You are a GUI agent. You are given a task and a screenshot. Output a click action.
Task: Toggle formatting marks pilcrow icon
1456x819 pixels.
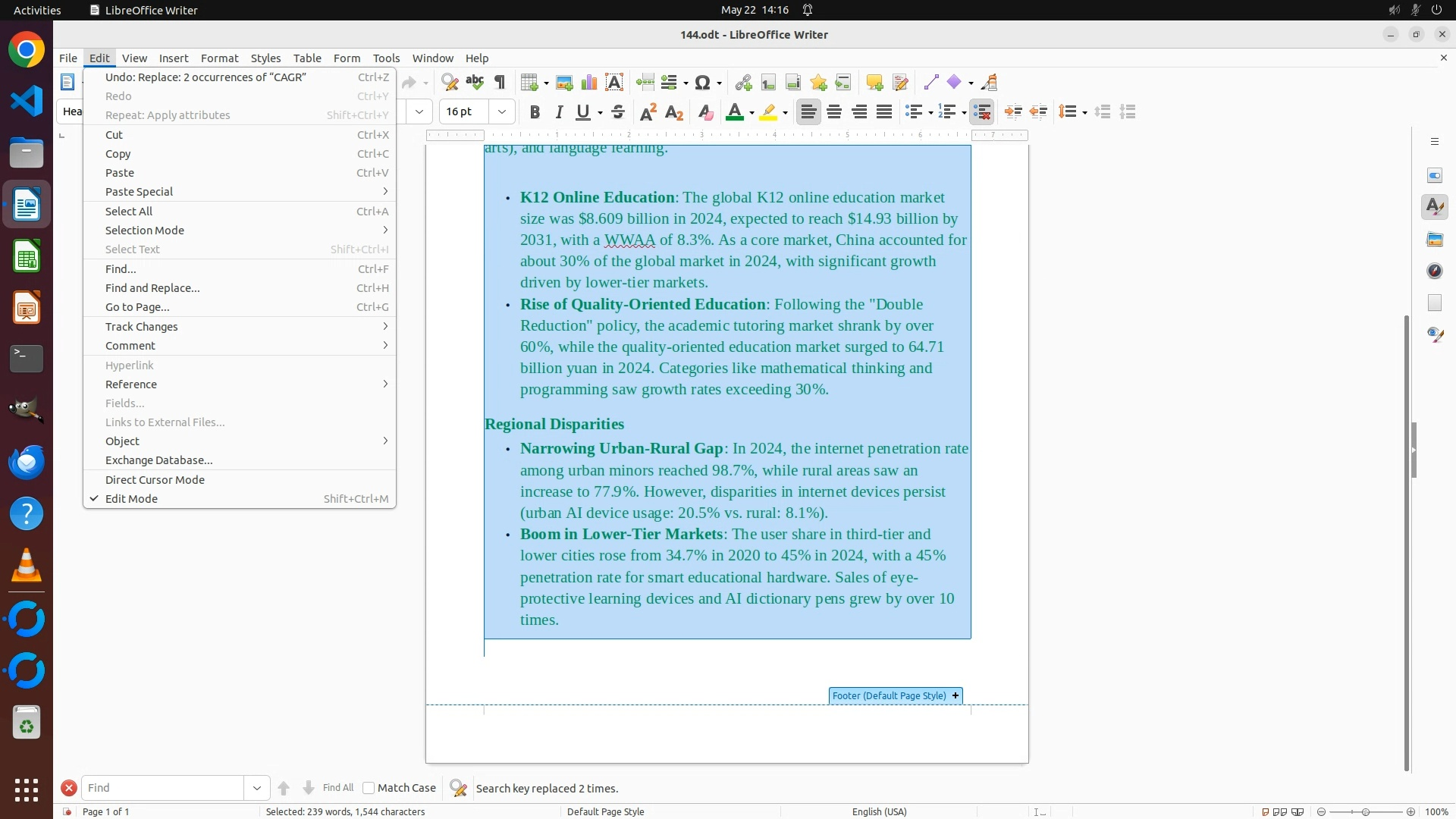(500, 83)
